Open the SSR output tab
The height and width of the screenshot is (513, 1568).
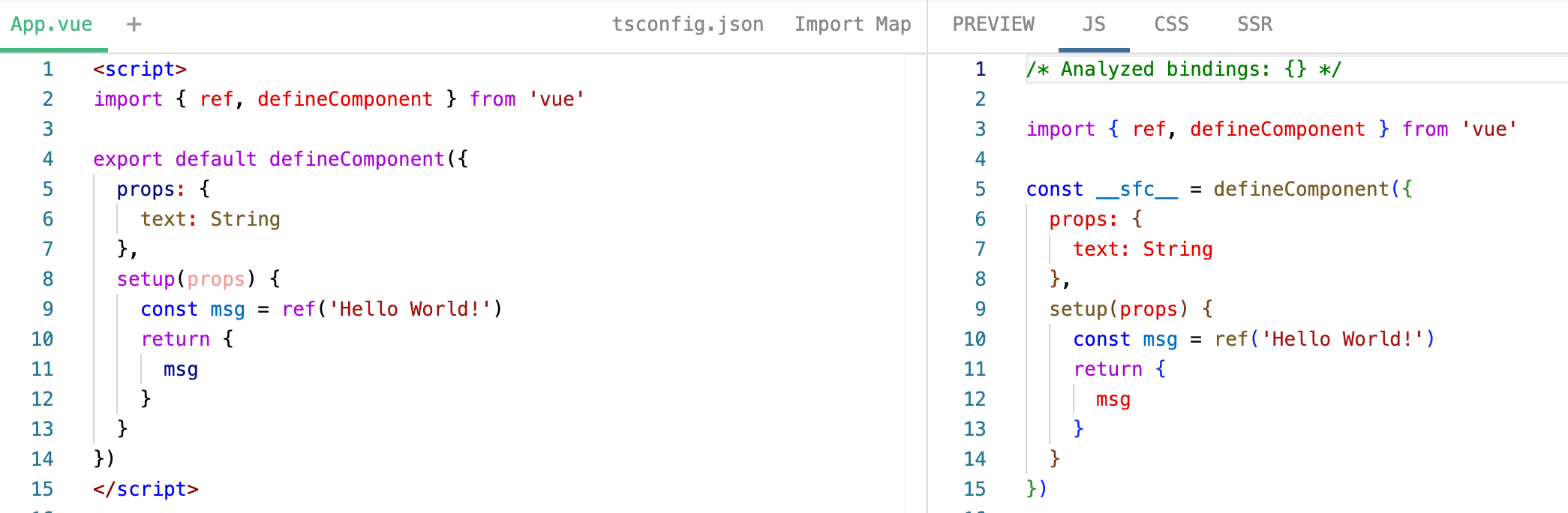click(x=1253, y=23)
